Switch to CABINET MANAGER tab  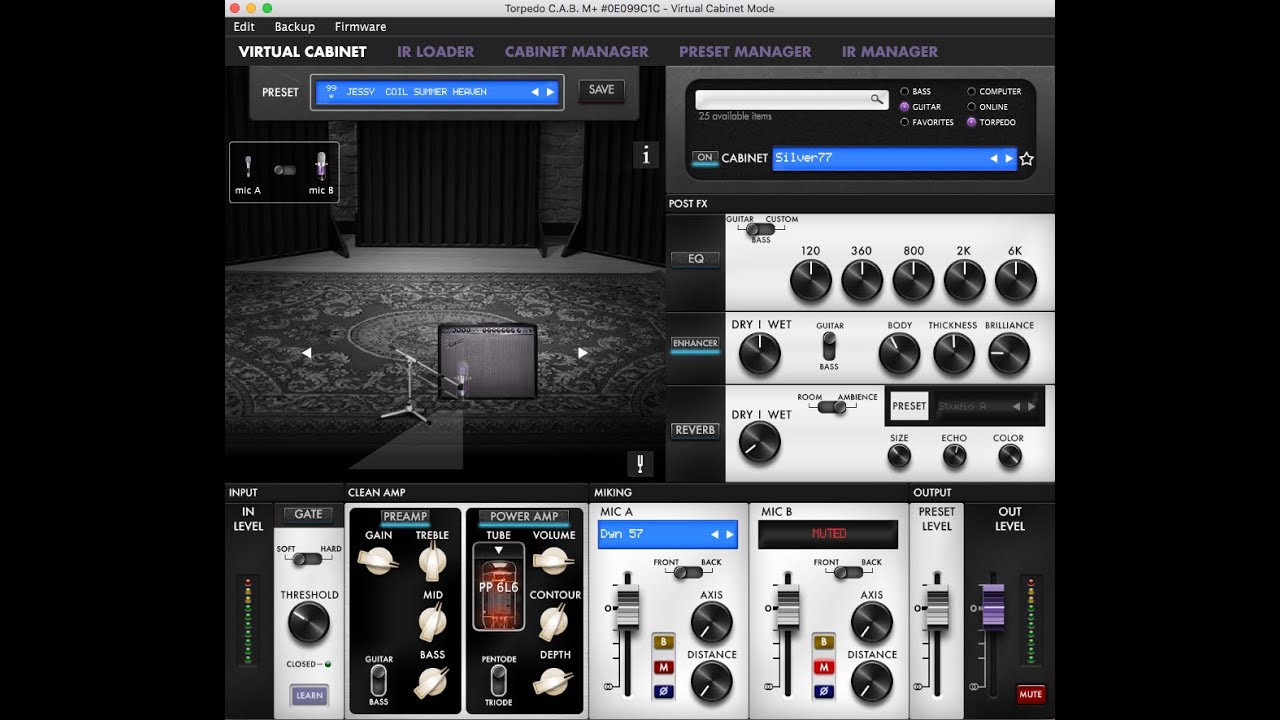[x=576, y=51]
